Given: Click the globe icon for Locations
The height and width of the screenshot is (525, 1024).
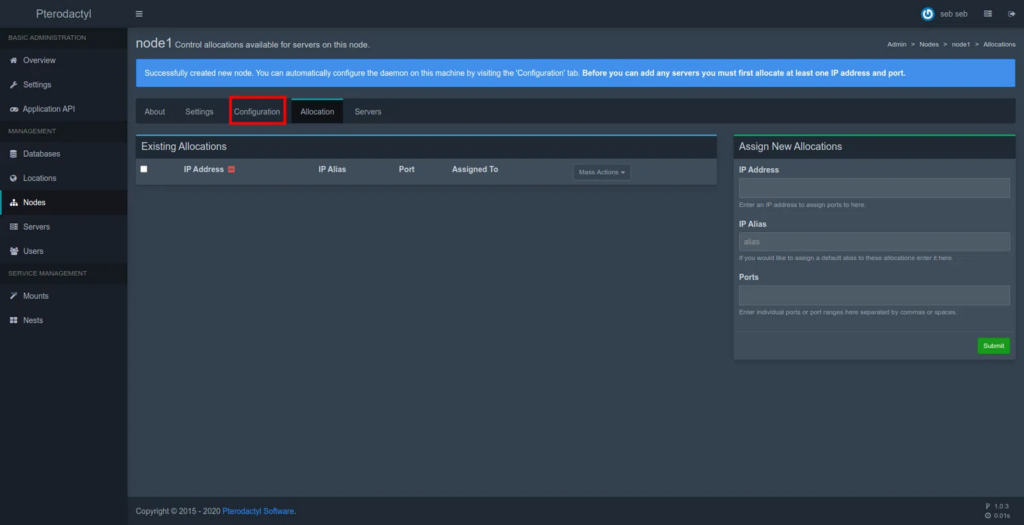Looking at the screenshot, I should pyautogui.click(x=14, y=178).
